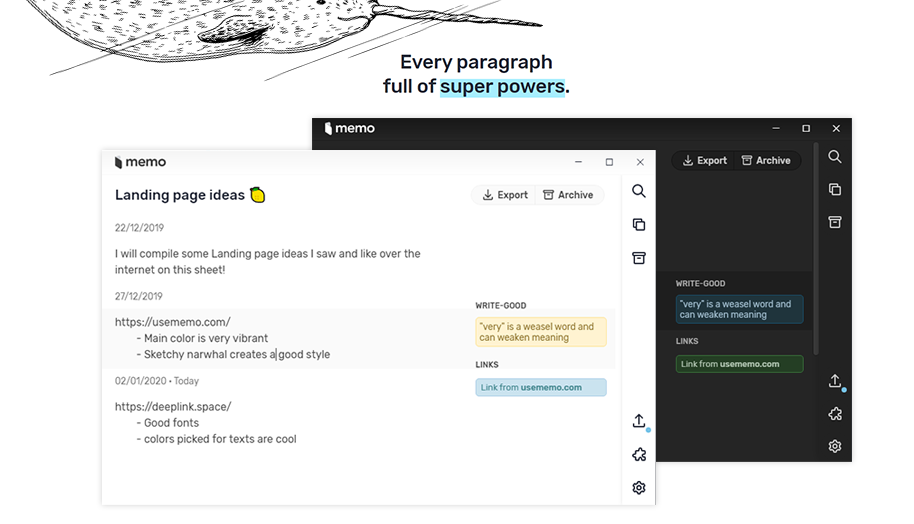The width and height of the screenshot is (914, 524).
Task: Open search in the light memo window
Action: click(639, 191)
